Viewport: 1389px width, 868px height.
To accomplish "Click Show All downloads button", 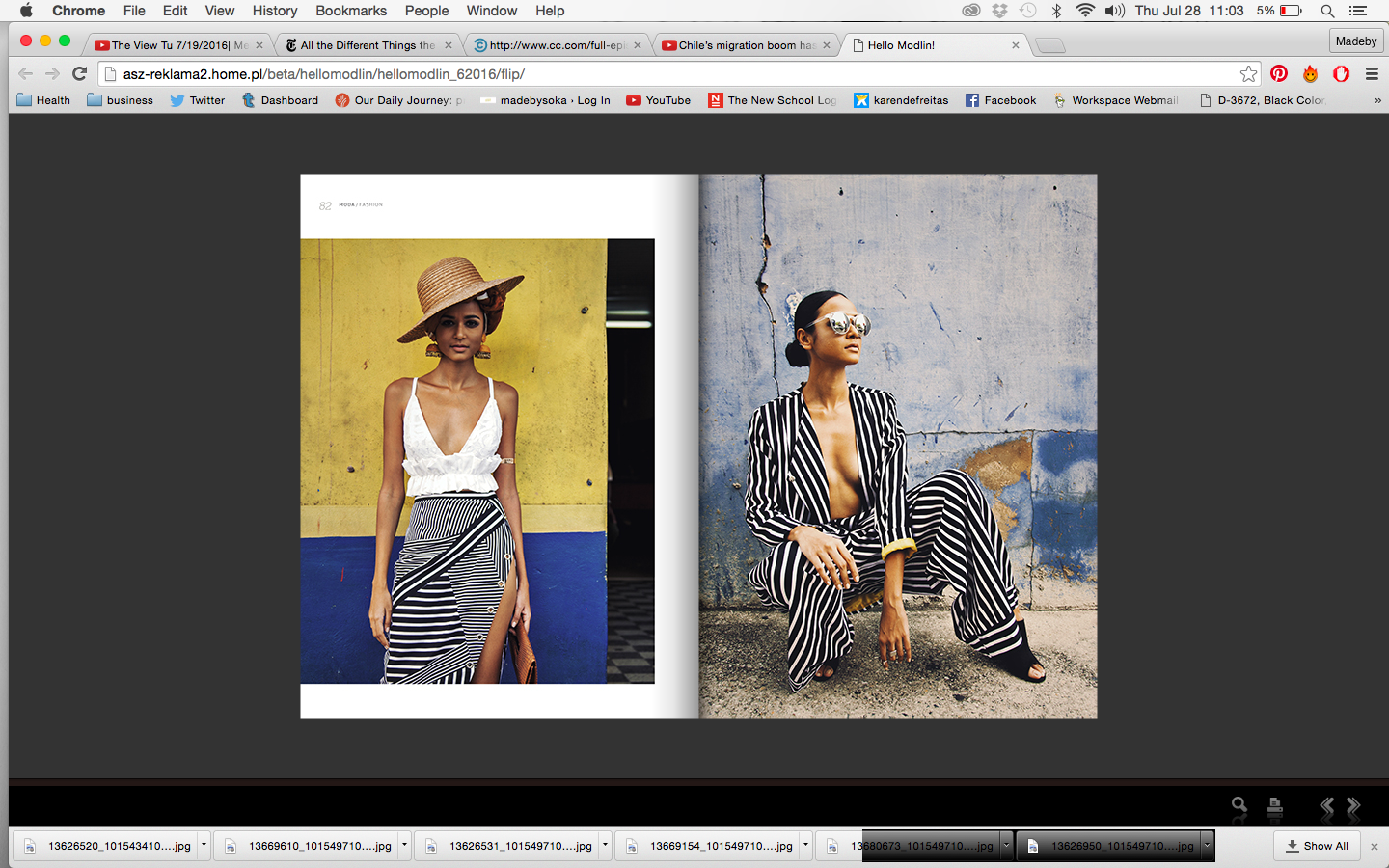I will tap(1317, 846).
